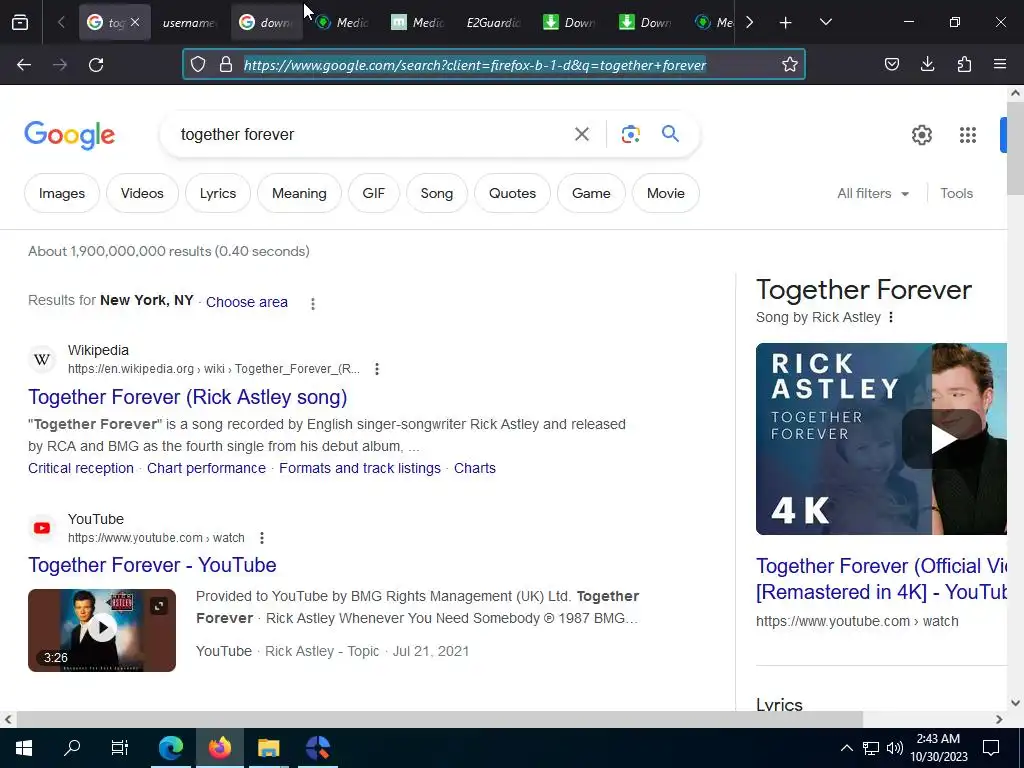Switch to the first 'Media' tab with green icon
Viewport: 1024px width, 768px height.
point(342,23)
